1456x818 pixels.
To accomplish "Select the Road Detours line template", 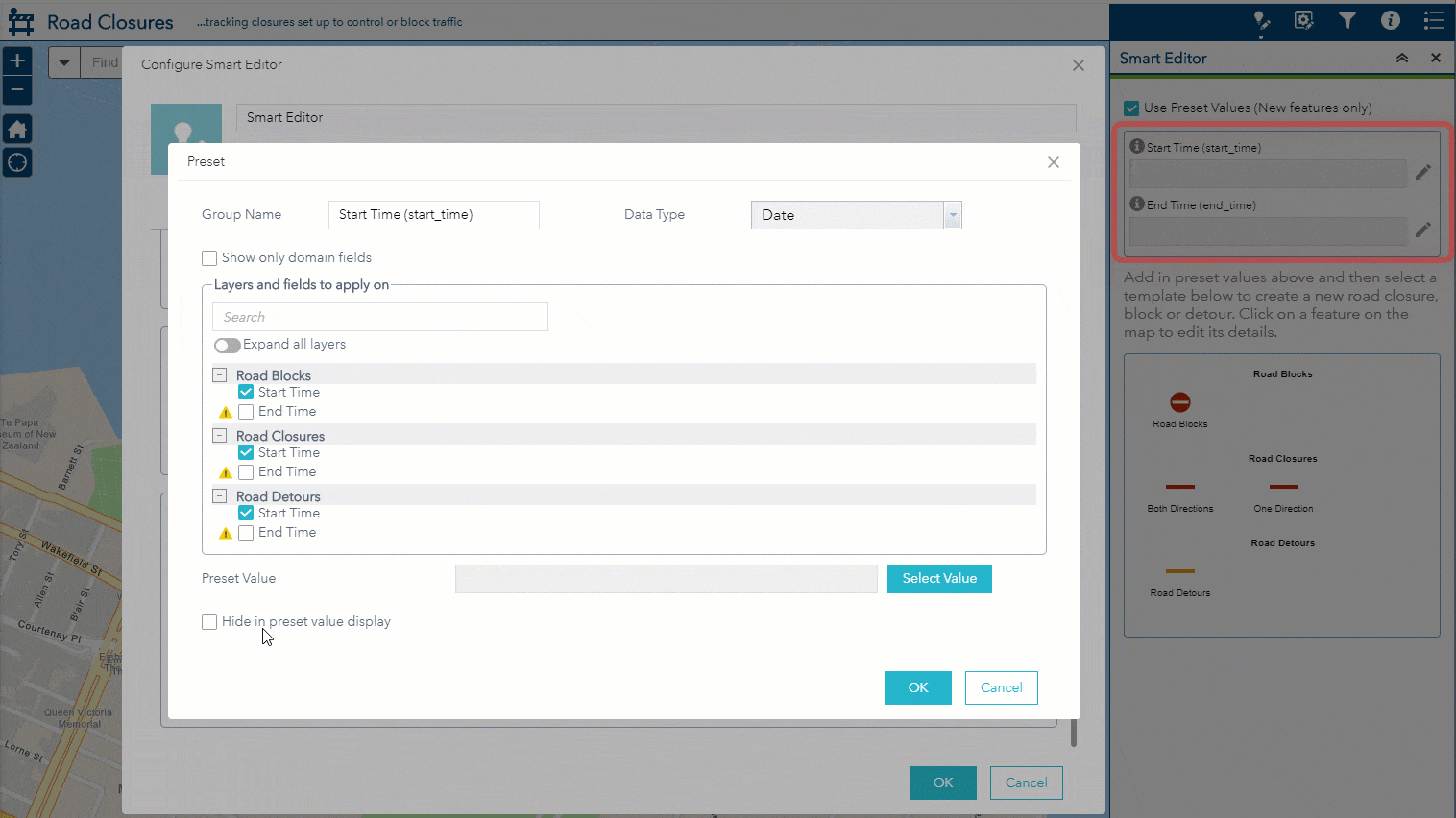I will point(1180,571).
